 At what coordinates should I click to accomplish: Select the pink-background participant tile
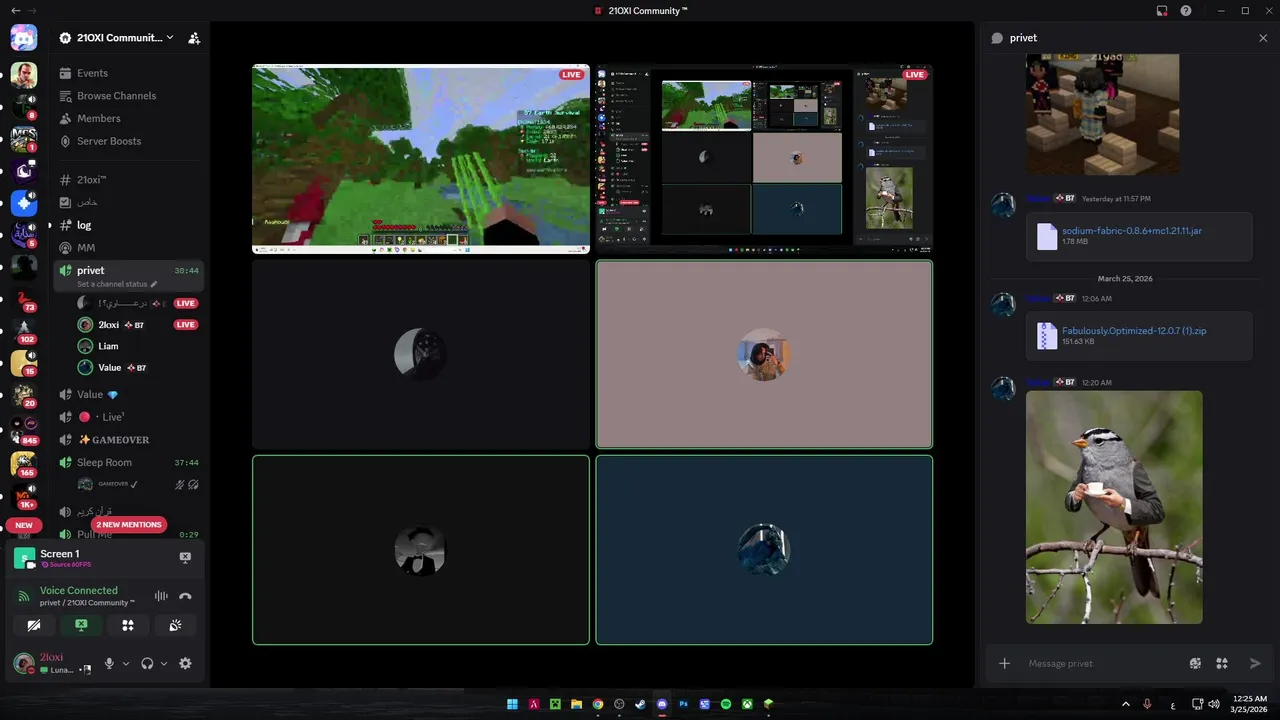(764, 354)
